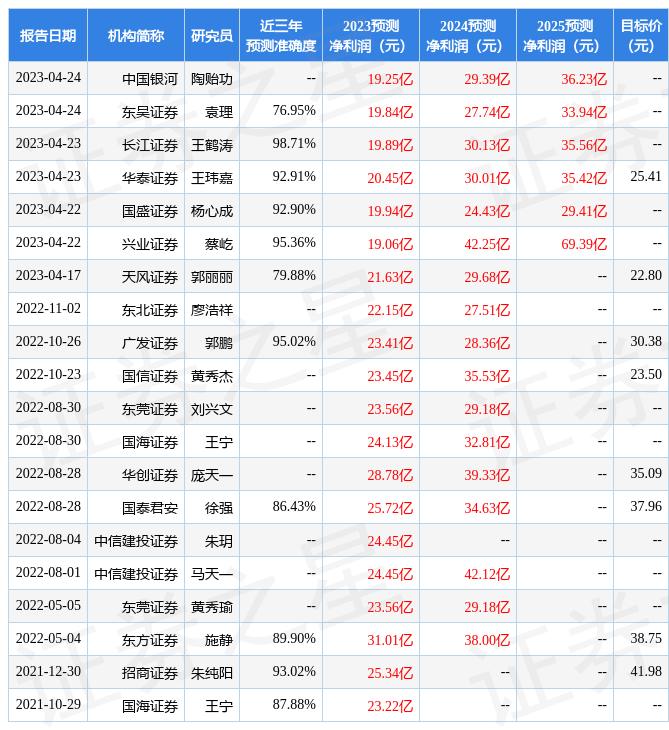Select researcher 王鹤涛

[212, 145]
